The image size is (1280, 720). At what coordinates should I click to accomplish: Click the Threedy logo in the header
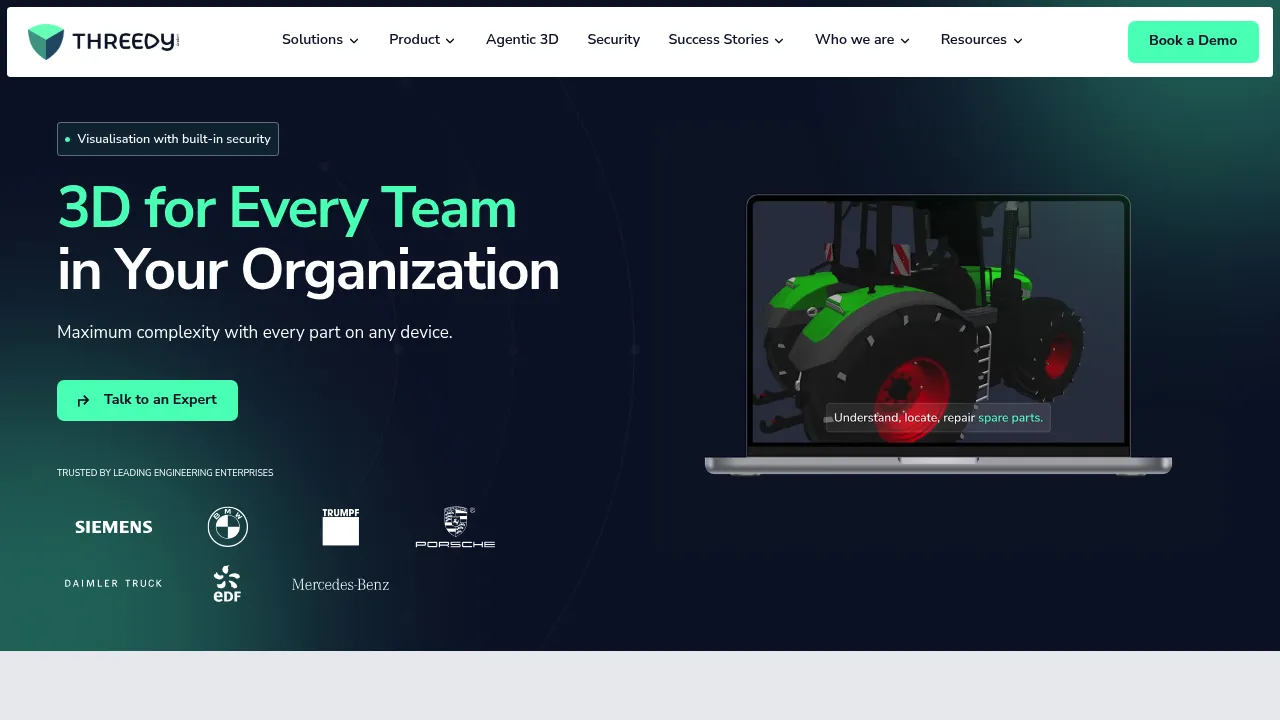click(x=104, y=42)
